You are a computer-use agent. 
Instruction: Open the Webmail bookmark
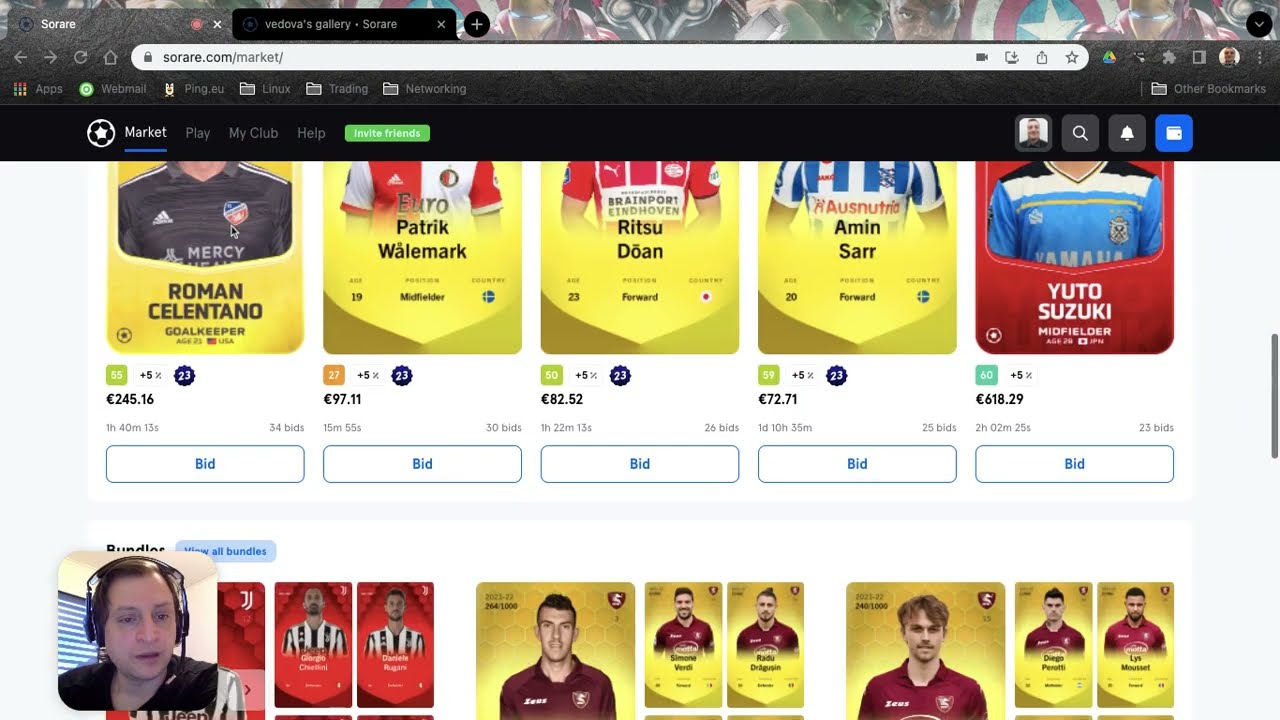pos(113,89)
